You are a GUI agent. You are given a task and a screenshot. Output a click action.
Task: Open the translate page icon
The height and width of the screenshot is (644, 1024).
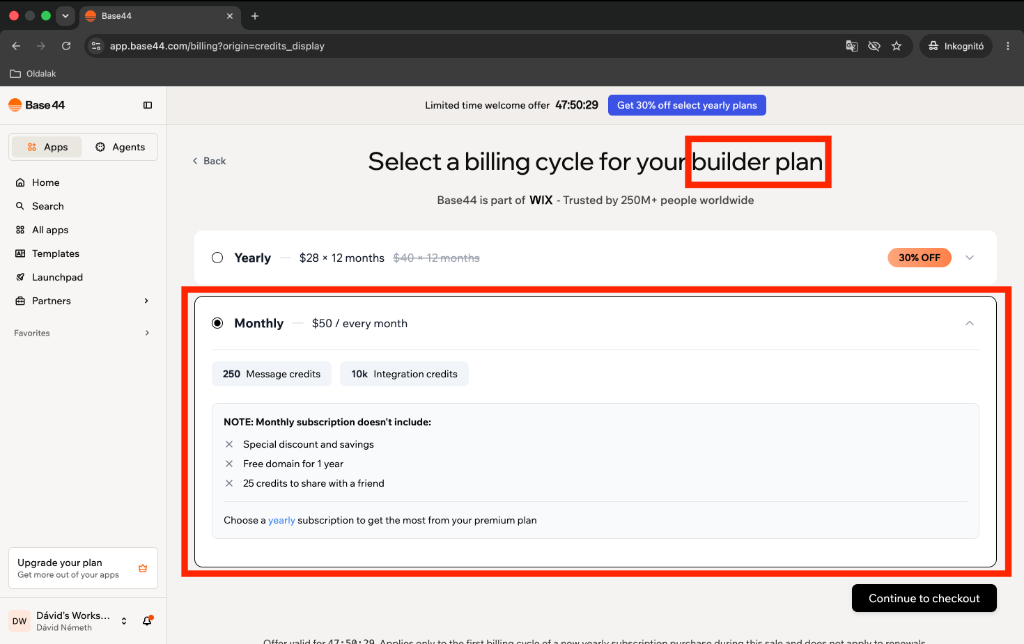click(852, 46)
